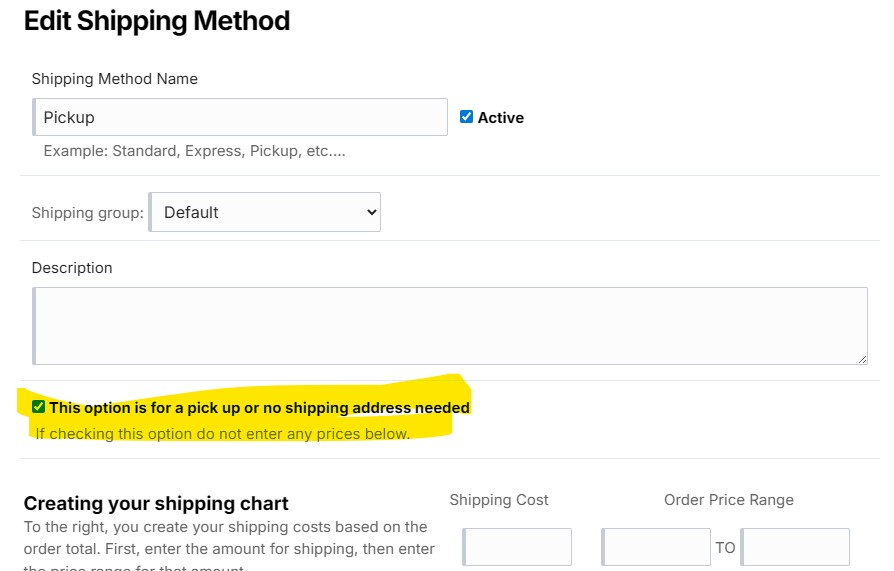Click the Shipping Cost input box
Image resolution: width=894 pixels, height=571 pixels.
517,547
